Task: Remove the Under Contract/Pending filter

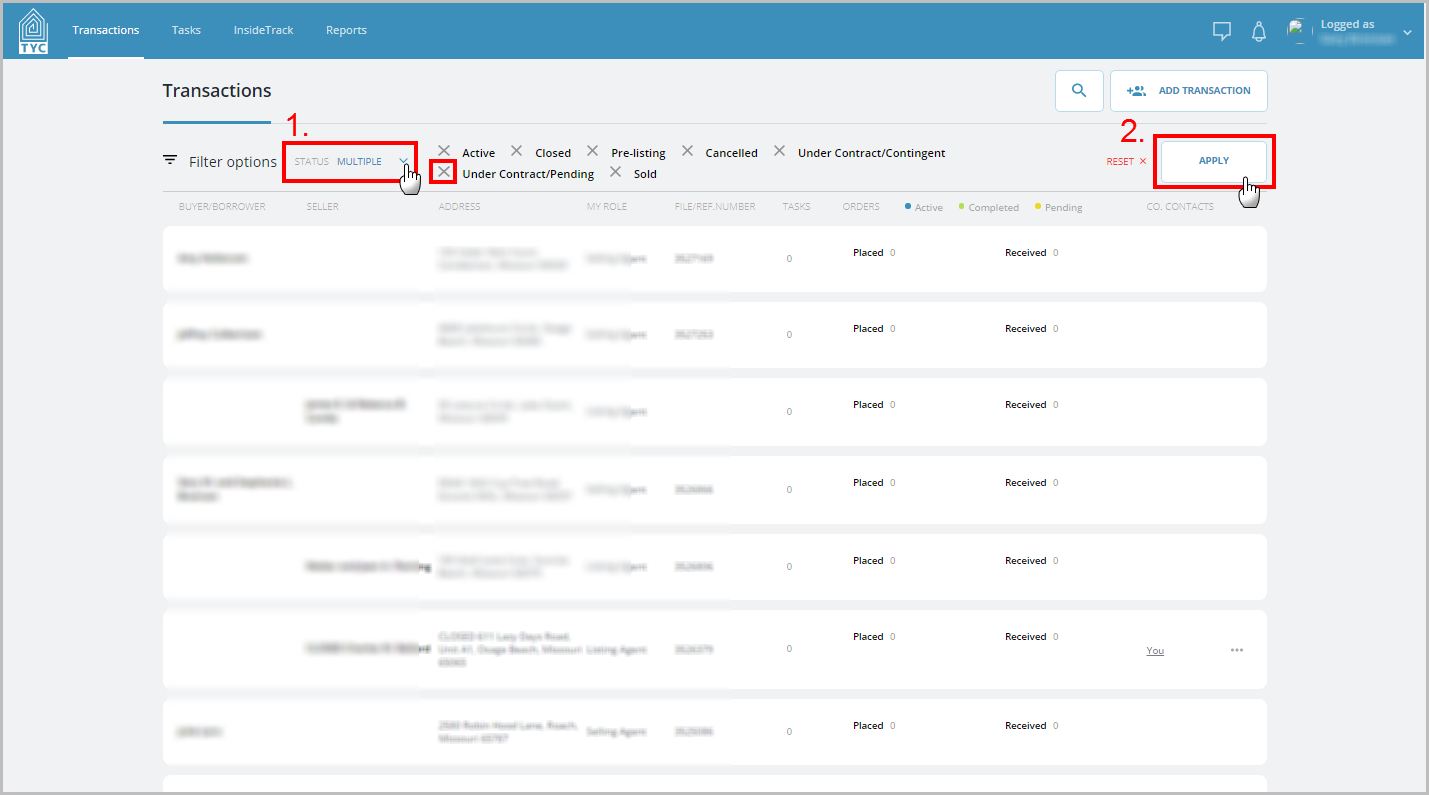Action: point(444,172)
